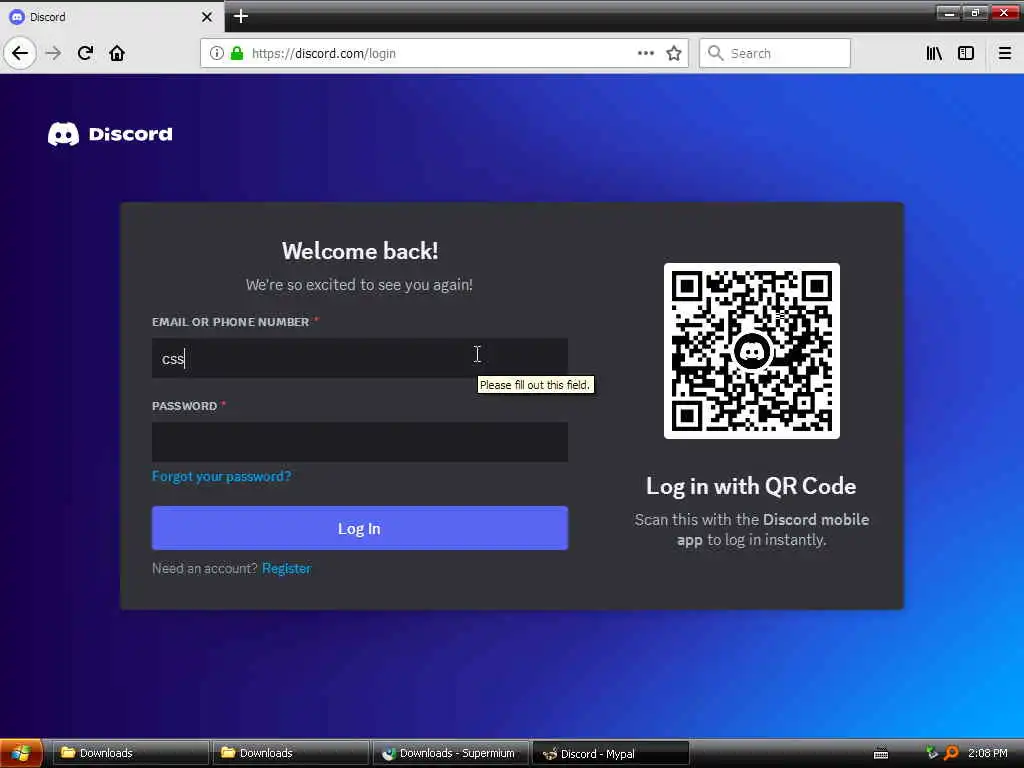
Task: Switch to Downloads - Supermium taskbar item
Action: point(450,753)
